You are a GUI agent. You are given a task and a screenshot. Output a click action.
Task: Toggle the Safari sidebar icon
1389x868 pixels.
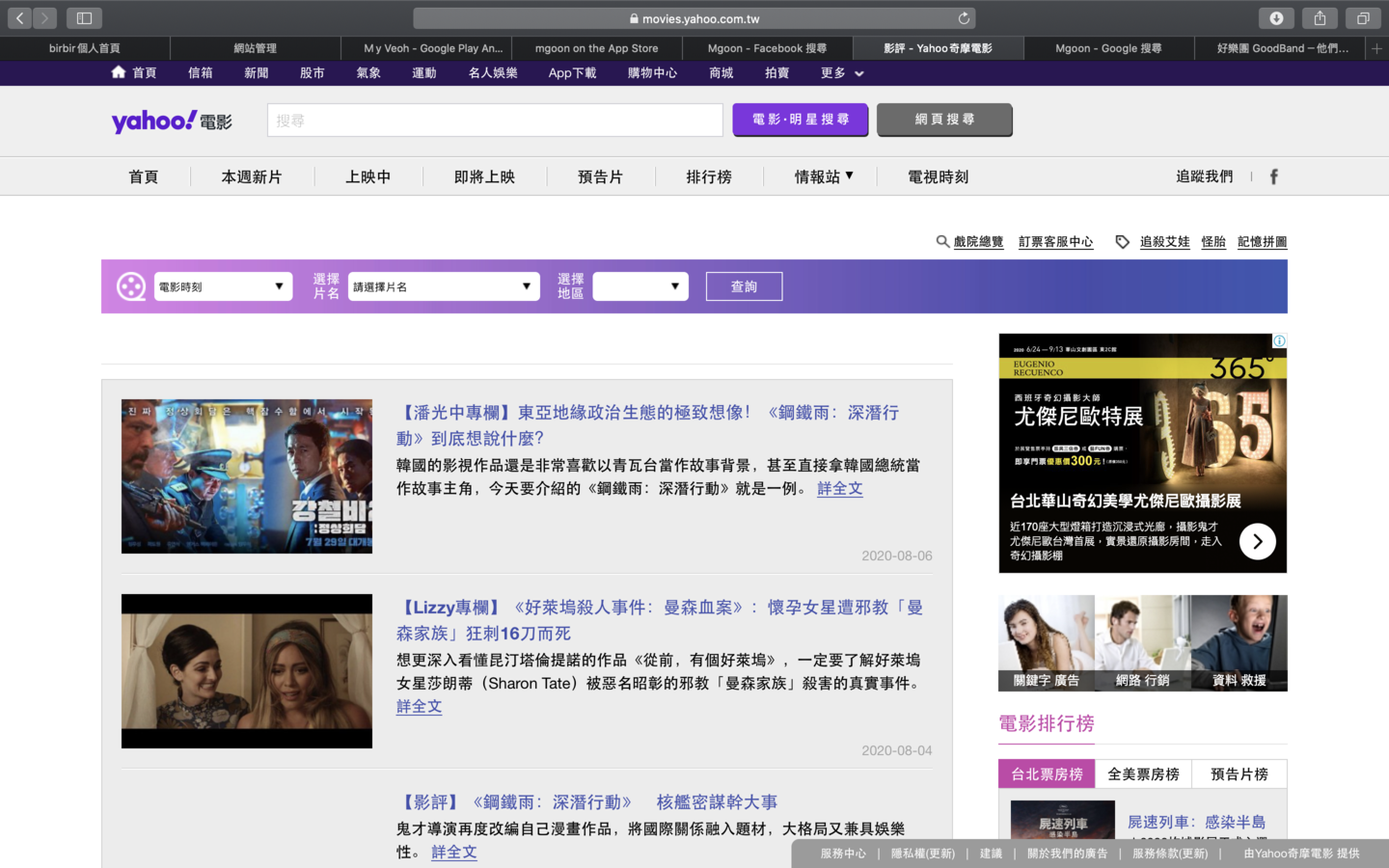pyautogui.click(x=84, y=18)
